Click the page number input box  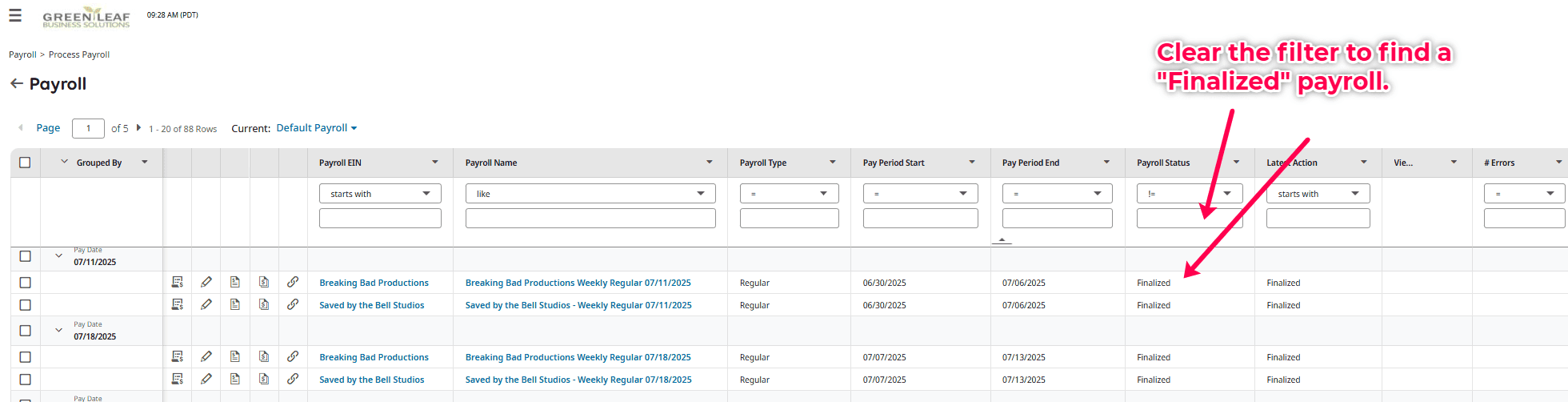coord(88,128)
